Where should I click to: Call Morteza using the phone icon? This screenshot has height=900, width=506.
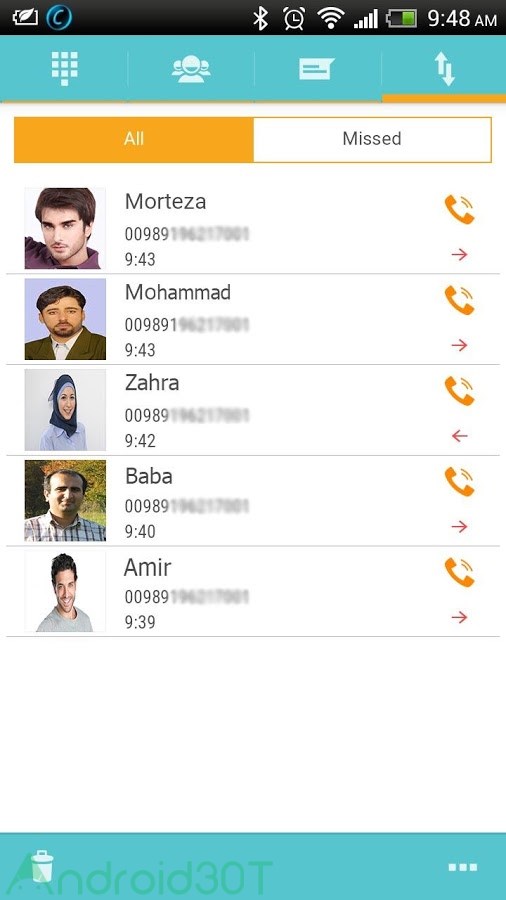coord(460,209)
